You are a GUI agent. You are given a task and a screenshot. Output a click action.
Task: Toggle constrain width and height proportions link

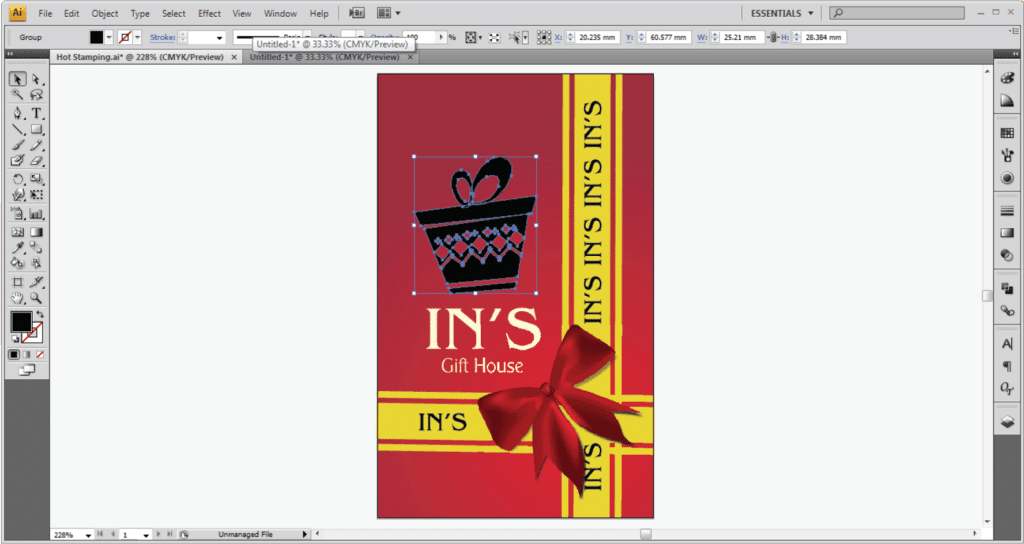(x=774, y=37)
